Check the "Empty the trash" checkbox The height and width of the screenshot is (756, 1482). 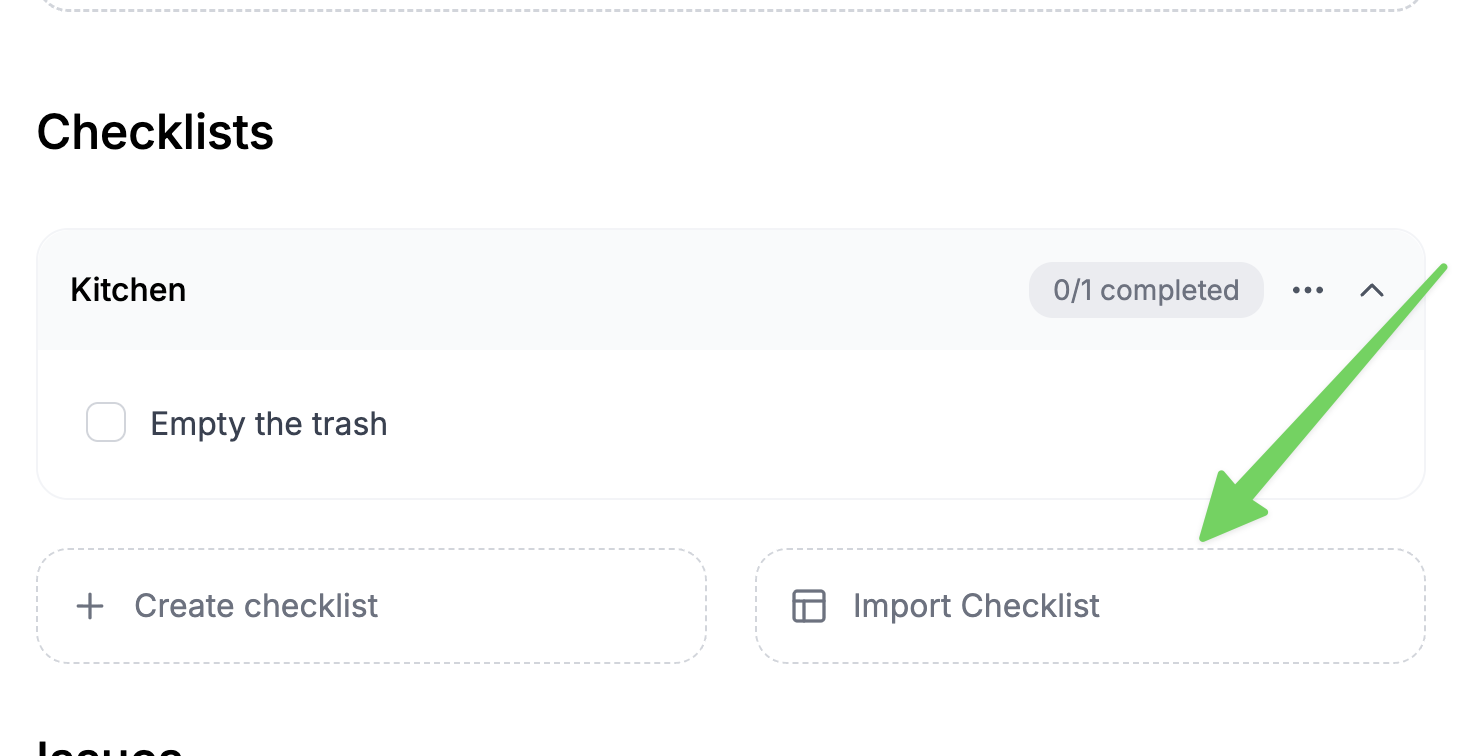[x=106, y=423]
